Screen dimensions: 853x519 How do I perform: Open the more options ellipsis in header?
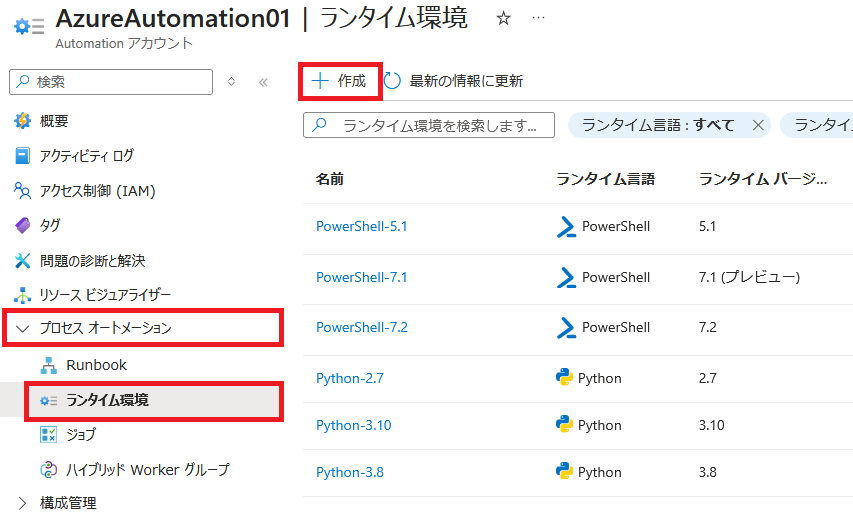point(538,18)
